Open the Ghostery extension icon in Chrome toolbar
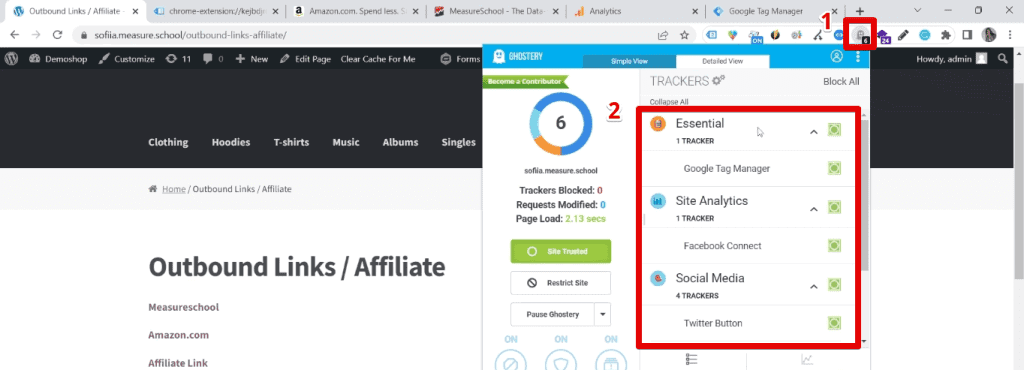The image size is (1024, 370). click(861, 35)
